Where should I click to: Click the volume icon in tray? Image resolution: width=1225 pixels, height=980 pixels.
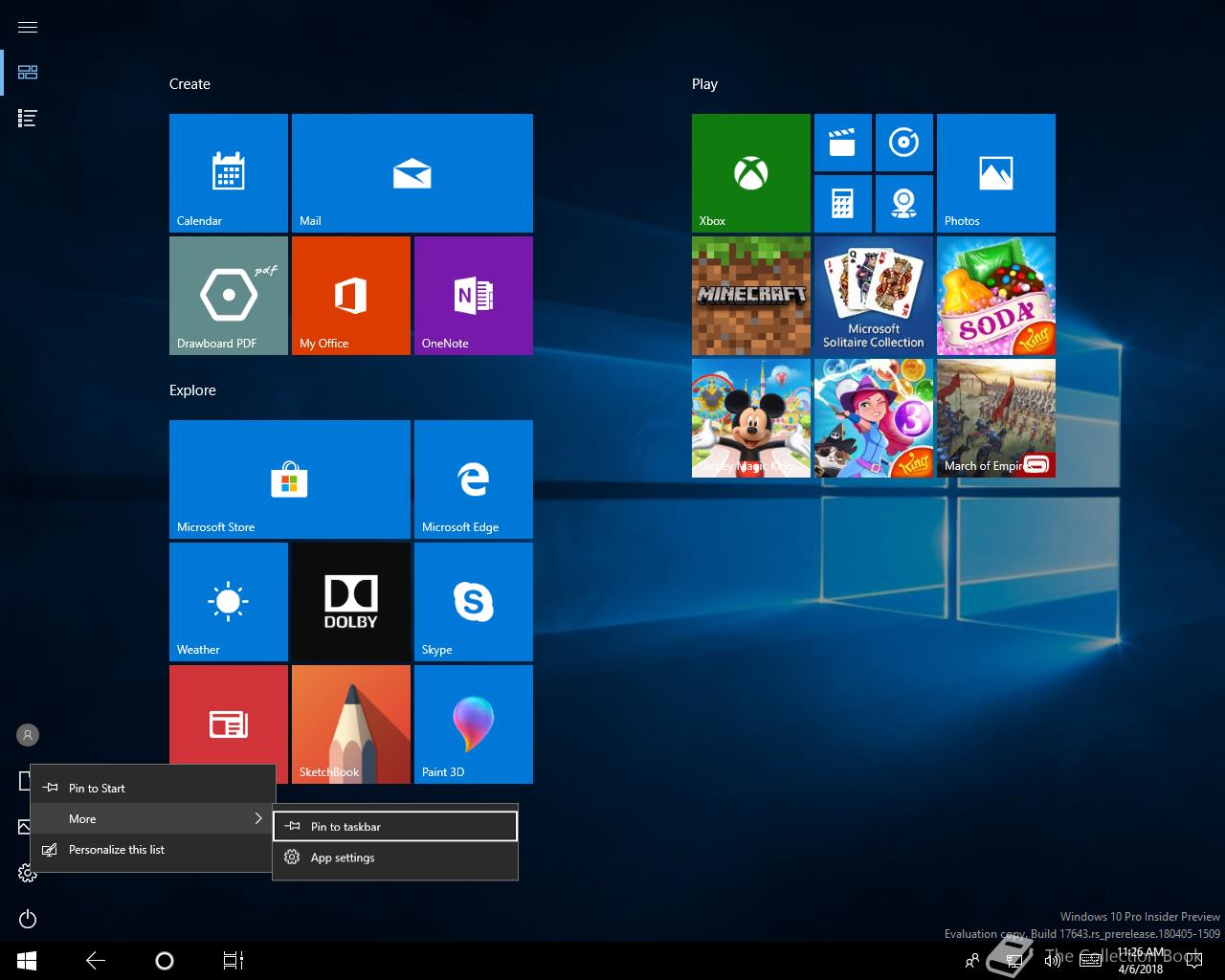[1053, 961]
